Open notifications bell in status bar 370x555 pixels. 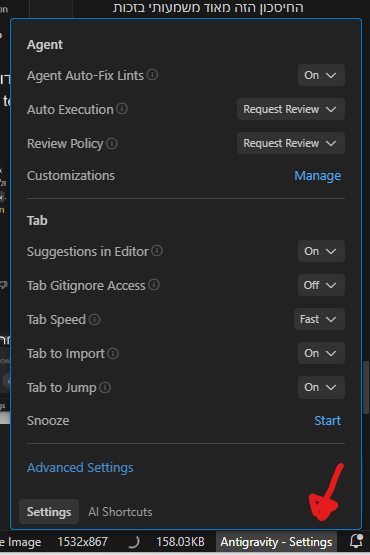(356, 541)
